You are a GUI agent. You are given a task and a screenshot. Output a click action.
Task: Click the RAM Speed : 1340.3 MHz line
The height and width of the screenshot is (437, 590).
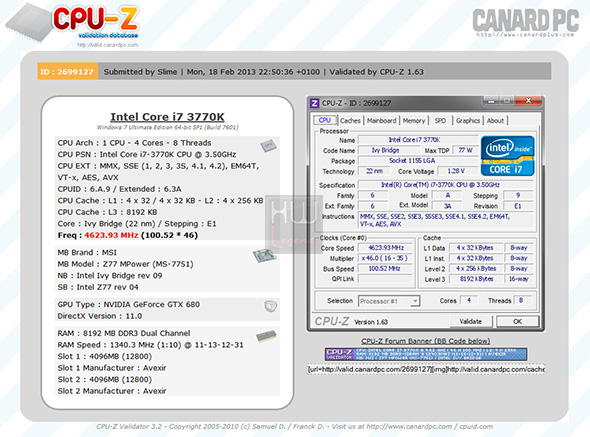pyautogui.click(x=151, y=345)
